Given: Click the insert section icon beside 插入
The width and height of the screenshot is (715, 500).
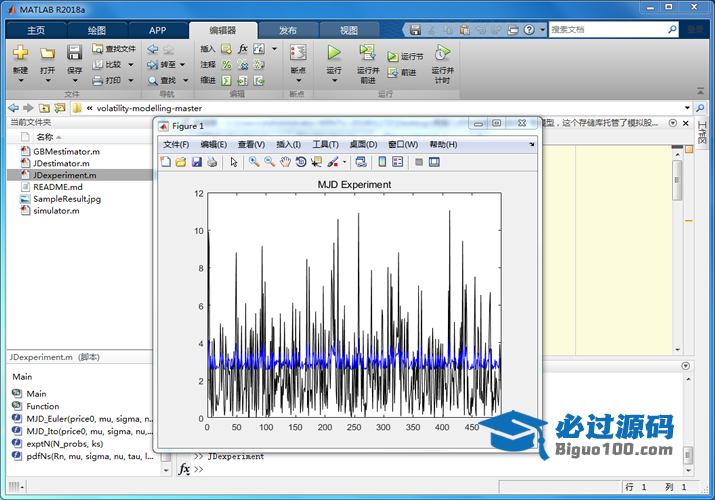Looking at the screenshot, I should (226, 49).
